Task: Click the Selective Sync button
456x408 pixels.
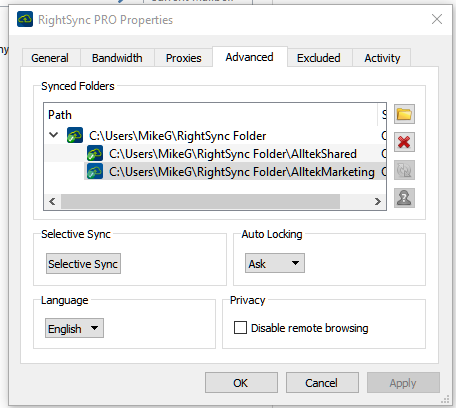Action: click(x=83, y=264)
